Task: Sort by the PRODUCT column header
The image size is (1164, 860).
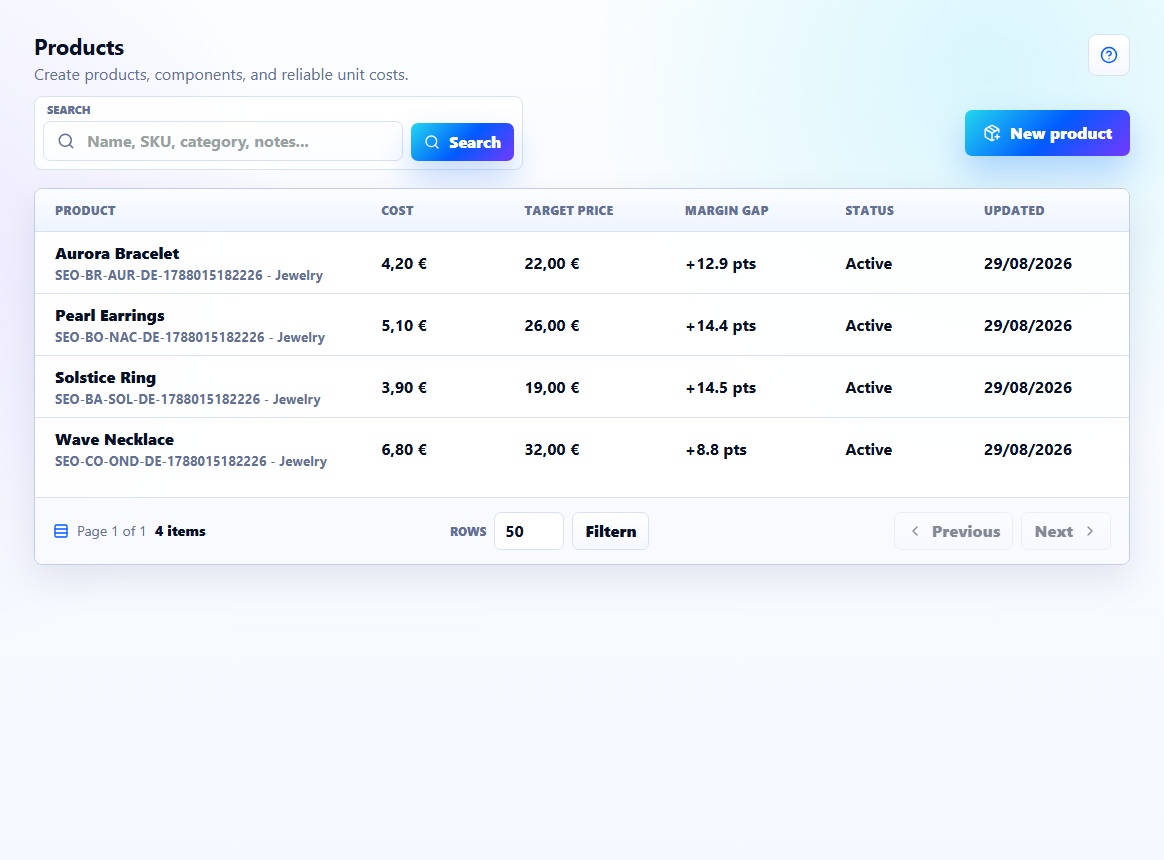Action: point(85,210)
